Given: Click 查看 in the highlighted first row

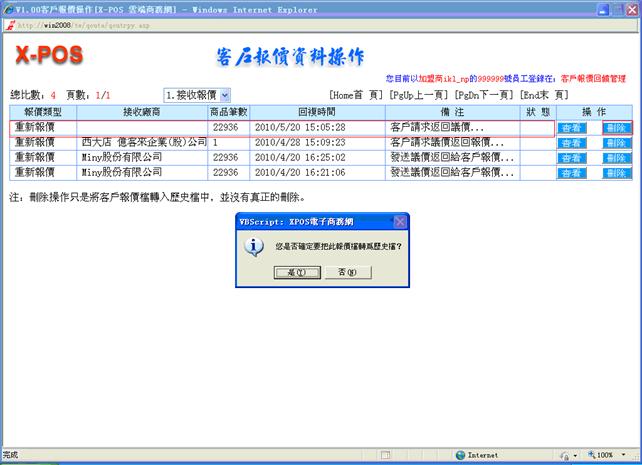Looking at the screenshot, I should [571, 129].
